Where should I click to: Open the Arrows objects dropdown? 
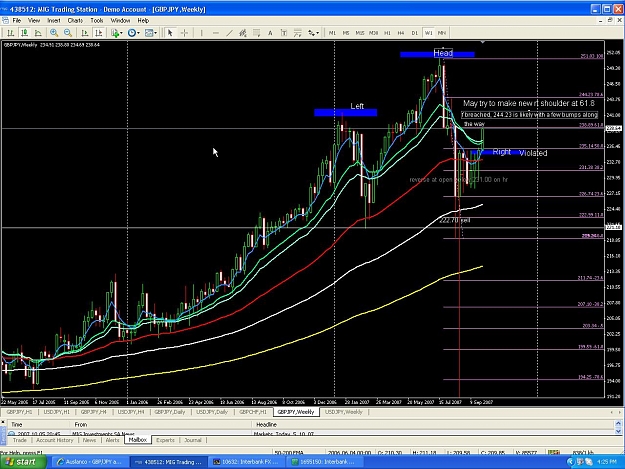tap(313, 33)
